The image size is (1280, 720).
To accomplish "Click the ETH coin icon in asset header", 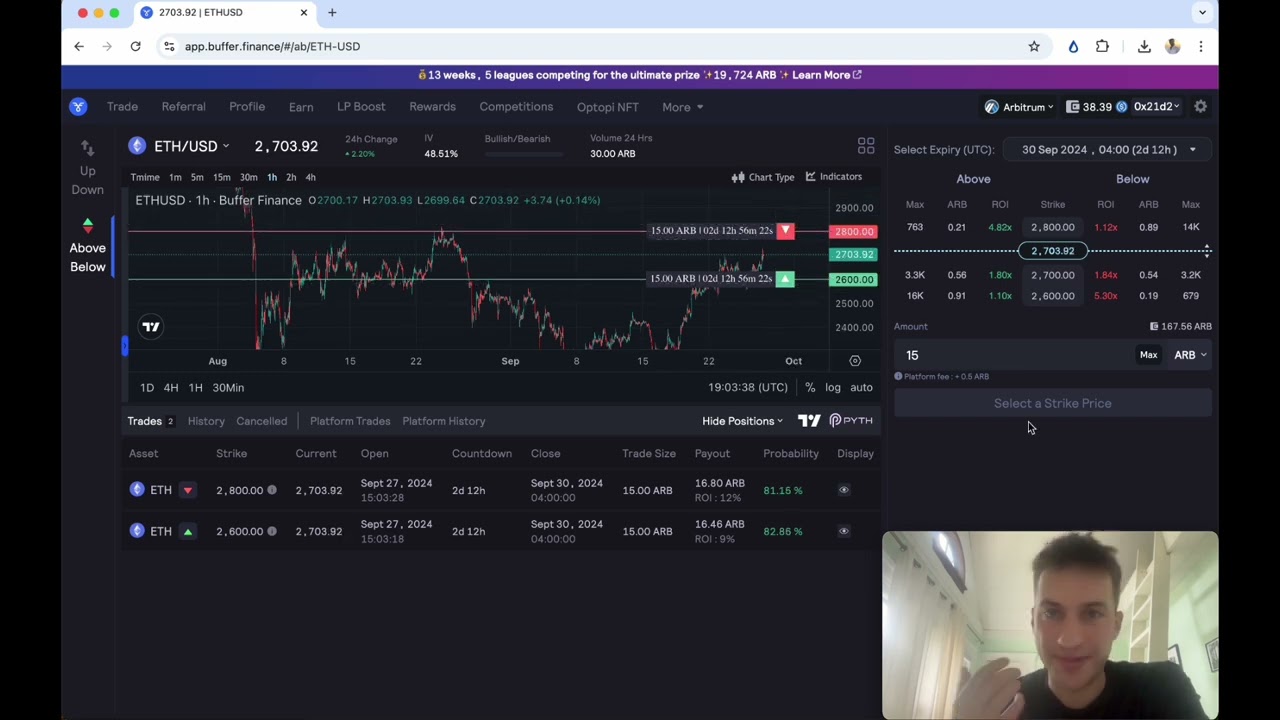I will pyautogui.click(x=137, y=146).
